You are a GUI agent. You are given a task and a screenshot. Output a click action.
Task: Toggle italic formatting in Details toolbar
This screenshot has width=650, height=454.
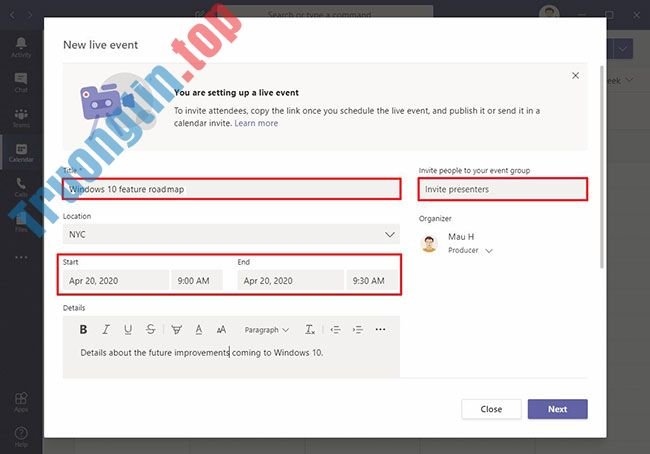click(x=106, y=330)
